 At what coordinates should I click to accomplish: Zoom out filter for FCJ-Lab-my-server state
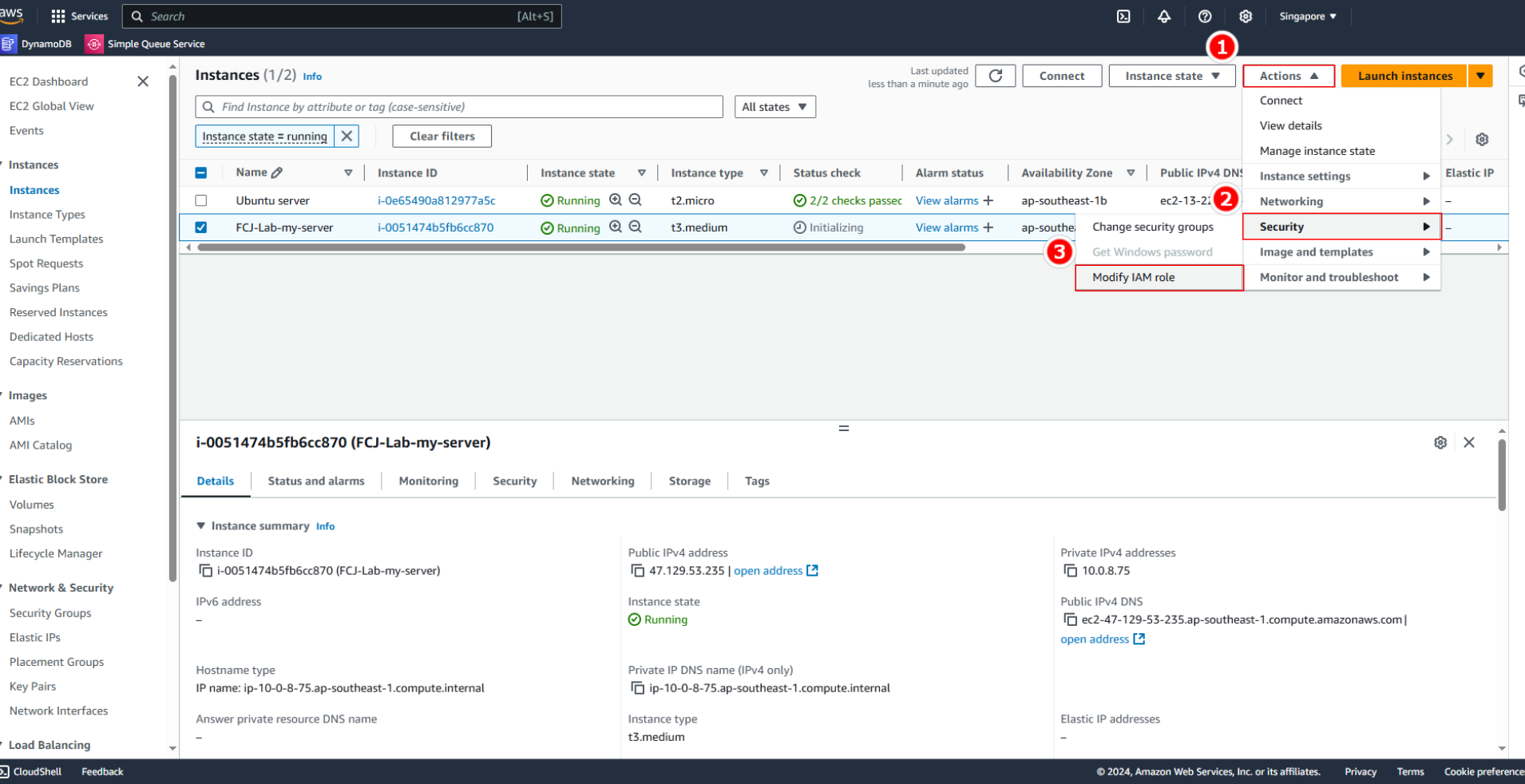pyautogui.click(x=636, y=227)
